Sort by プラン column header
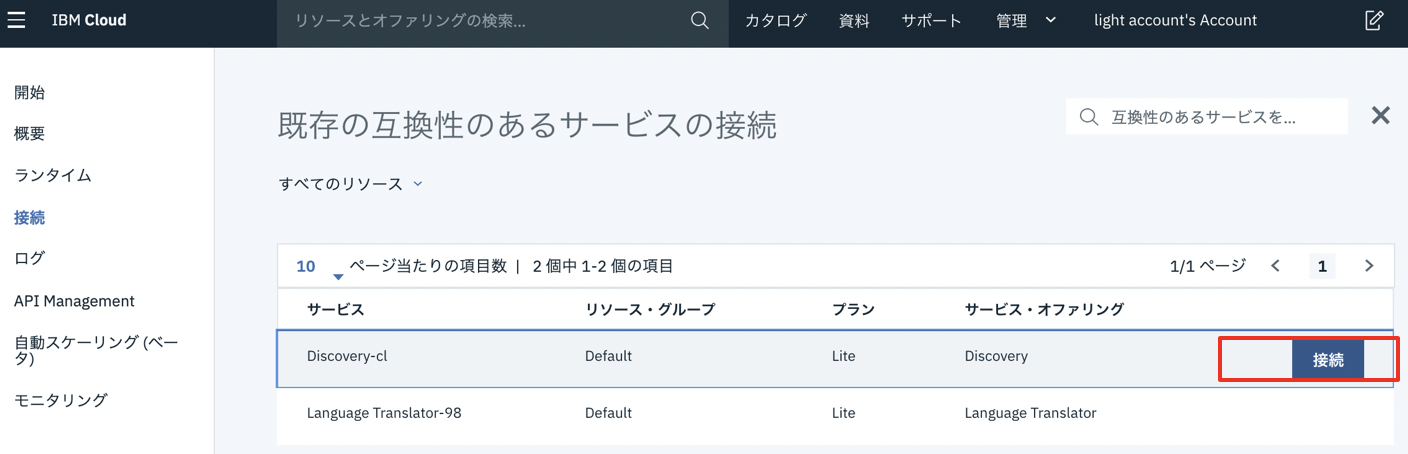 pyautogui.click(x=853, y=310)
